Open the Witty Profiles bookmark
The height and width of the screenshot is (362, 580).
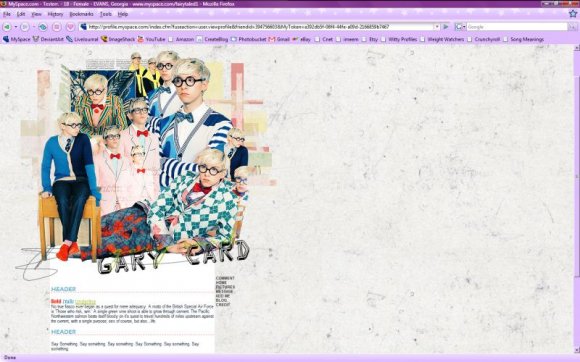399,39
